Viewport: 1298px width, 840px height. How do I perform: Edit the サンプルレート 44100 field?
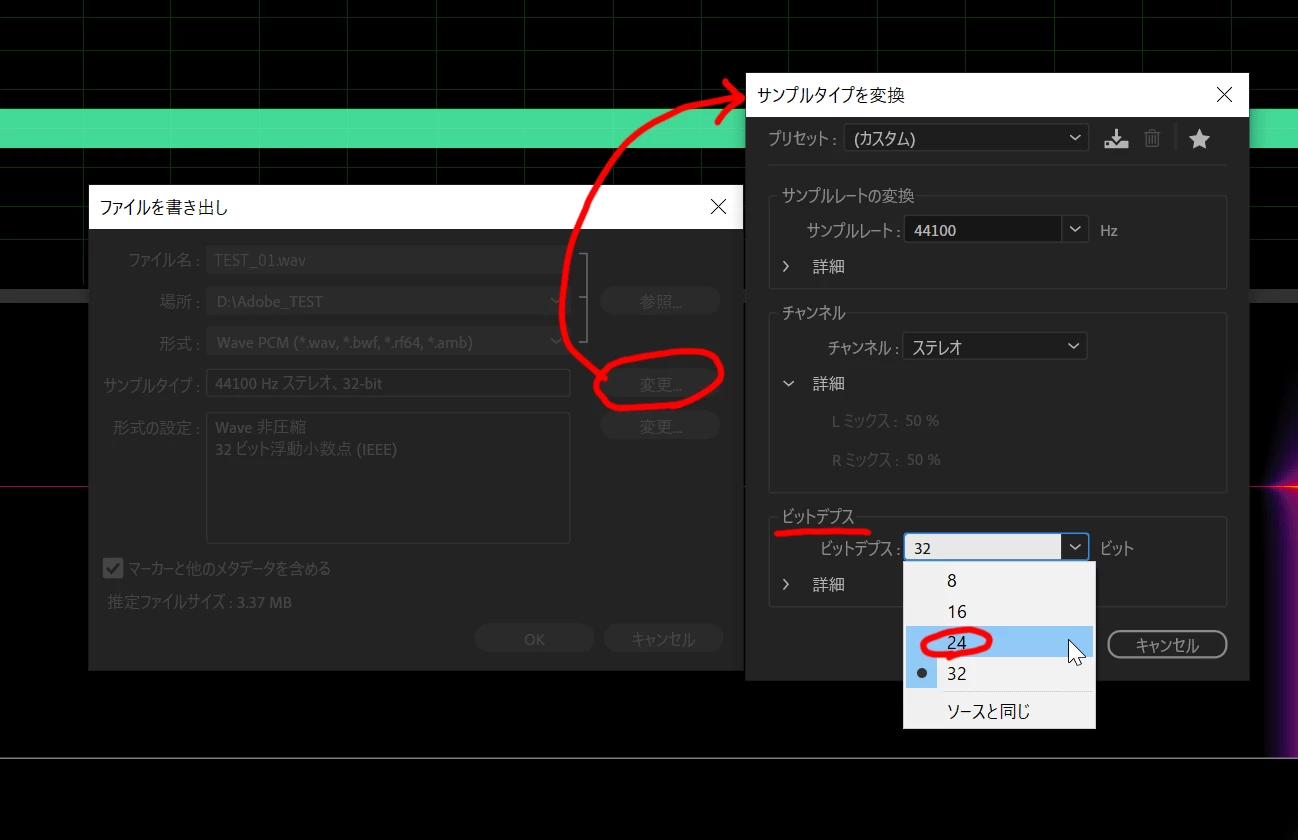point(983,230)
